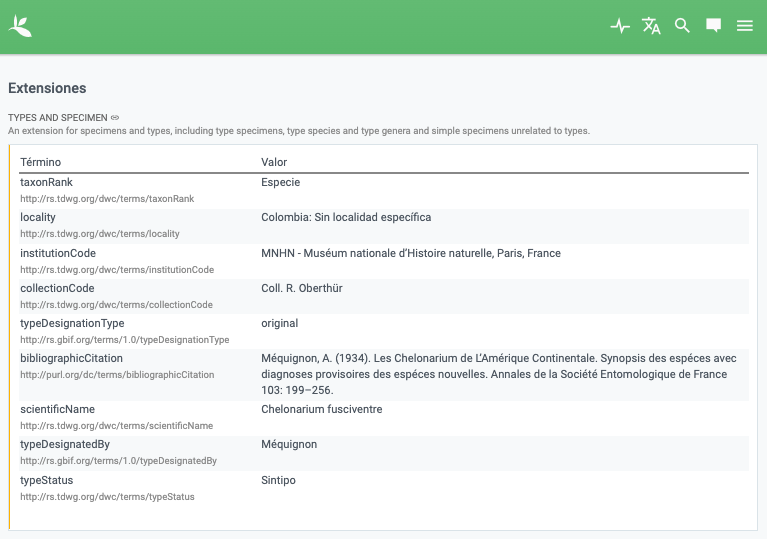
Task: Open the collectionCode term URL
Action: (116, 305)
